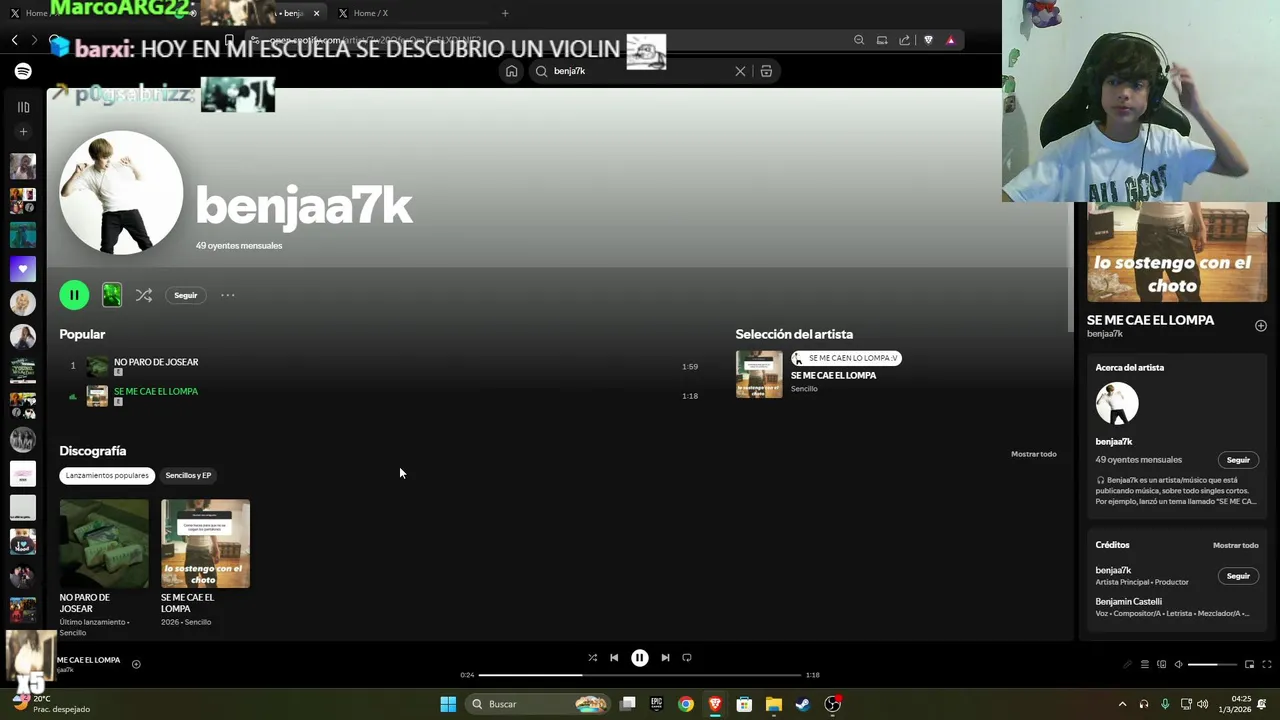1280x720 pixels.
Task: Click the green album preview icon next to pause
Action: pos(112,295)
